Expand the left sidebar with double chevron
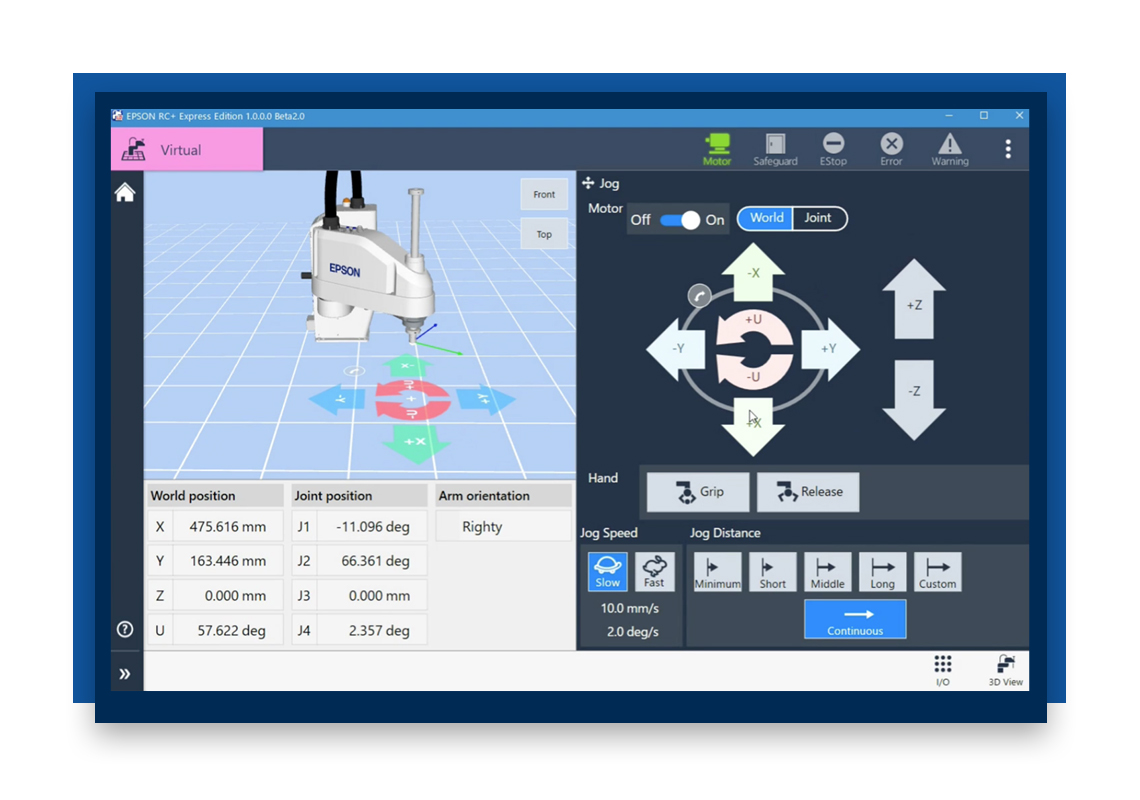This screenshot has height=800, width=1140. point(125,674)
